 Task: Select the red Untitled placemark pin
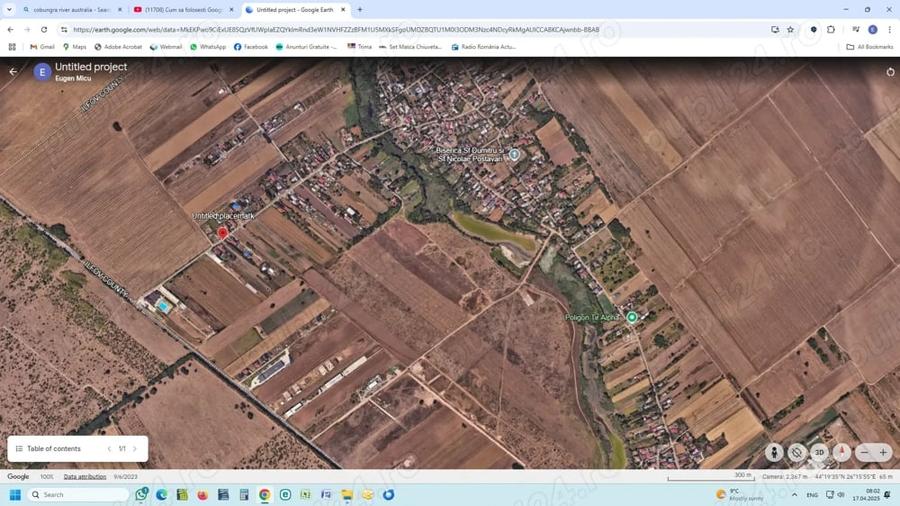pyautogui.click(x=223, y=232)
